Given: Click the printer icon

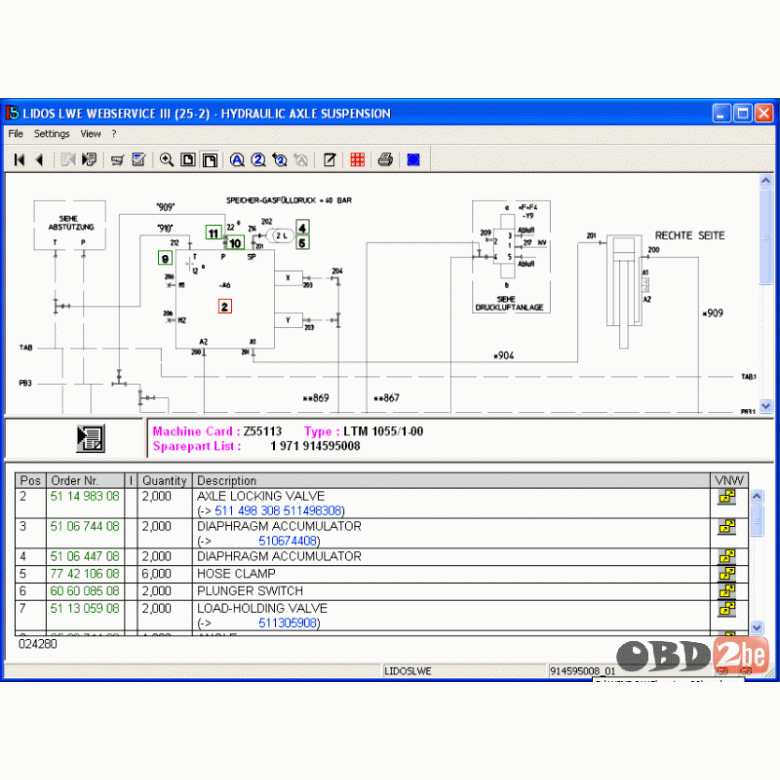Looking at the screenshot, I should point(386,160).
